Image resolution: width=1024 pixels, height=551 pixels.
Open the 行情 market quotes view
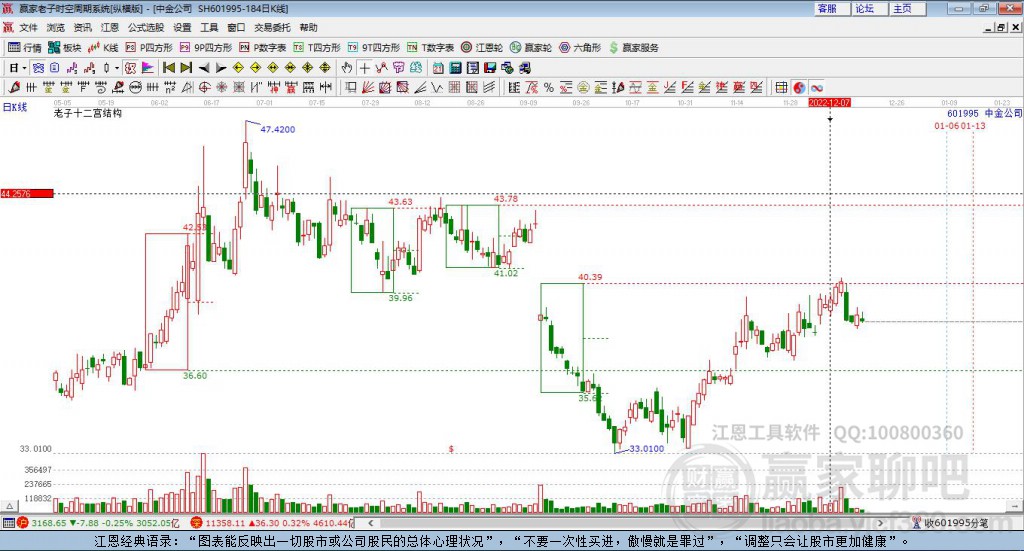coord(24,48)
